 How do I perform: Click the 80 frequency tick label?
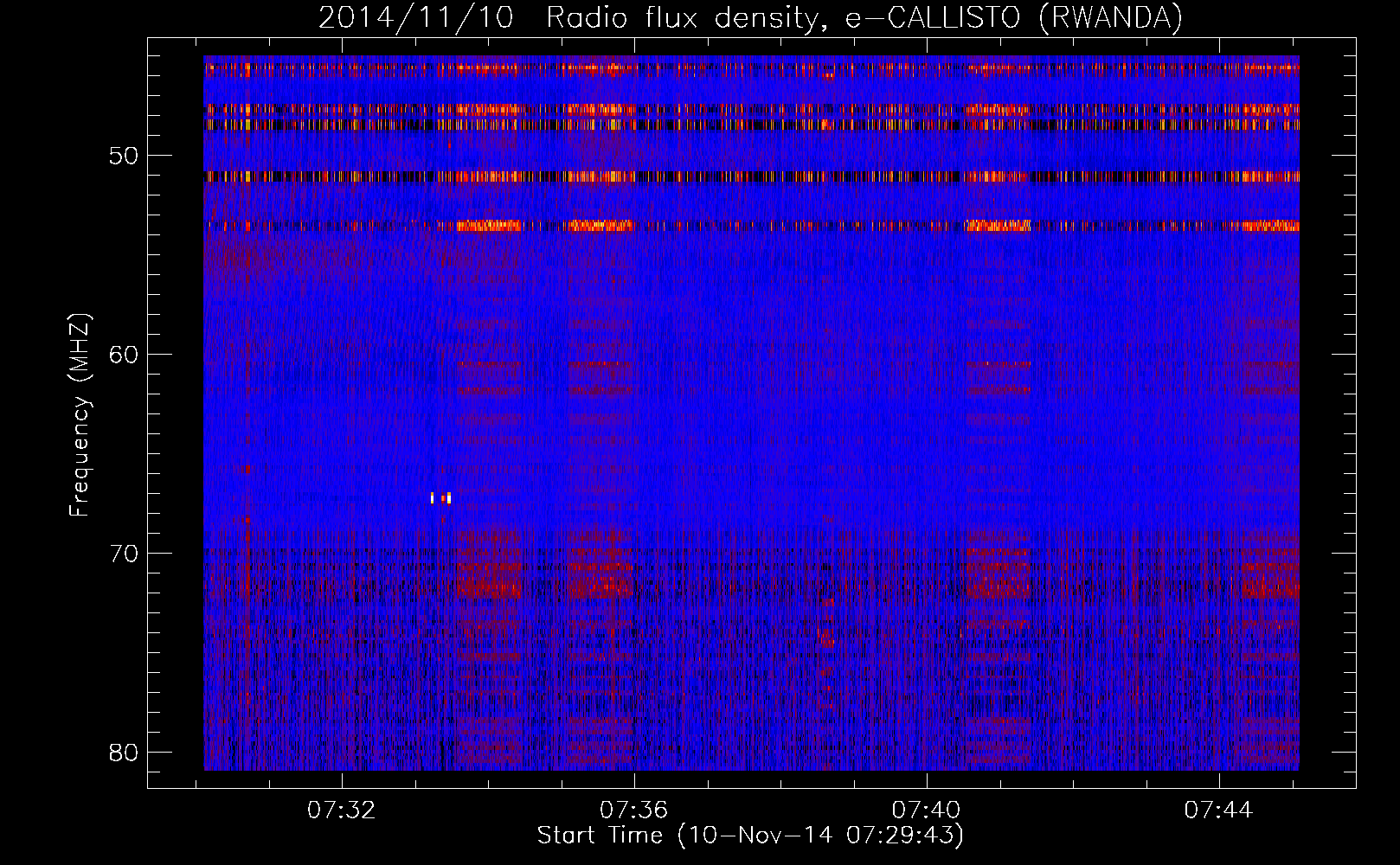124,752
